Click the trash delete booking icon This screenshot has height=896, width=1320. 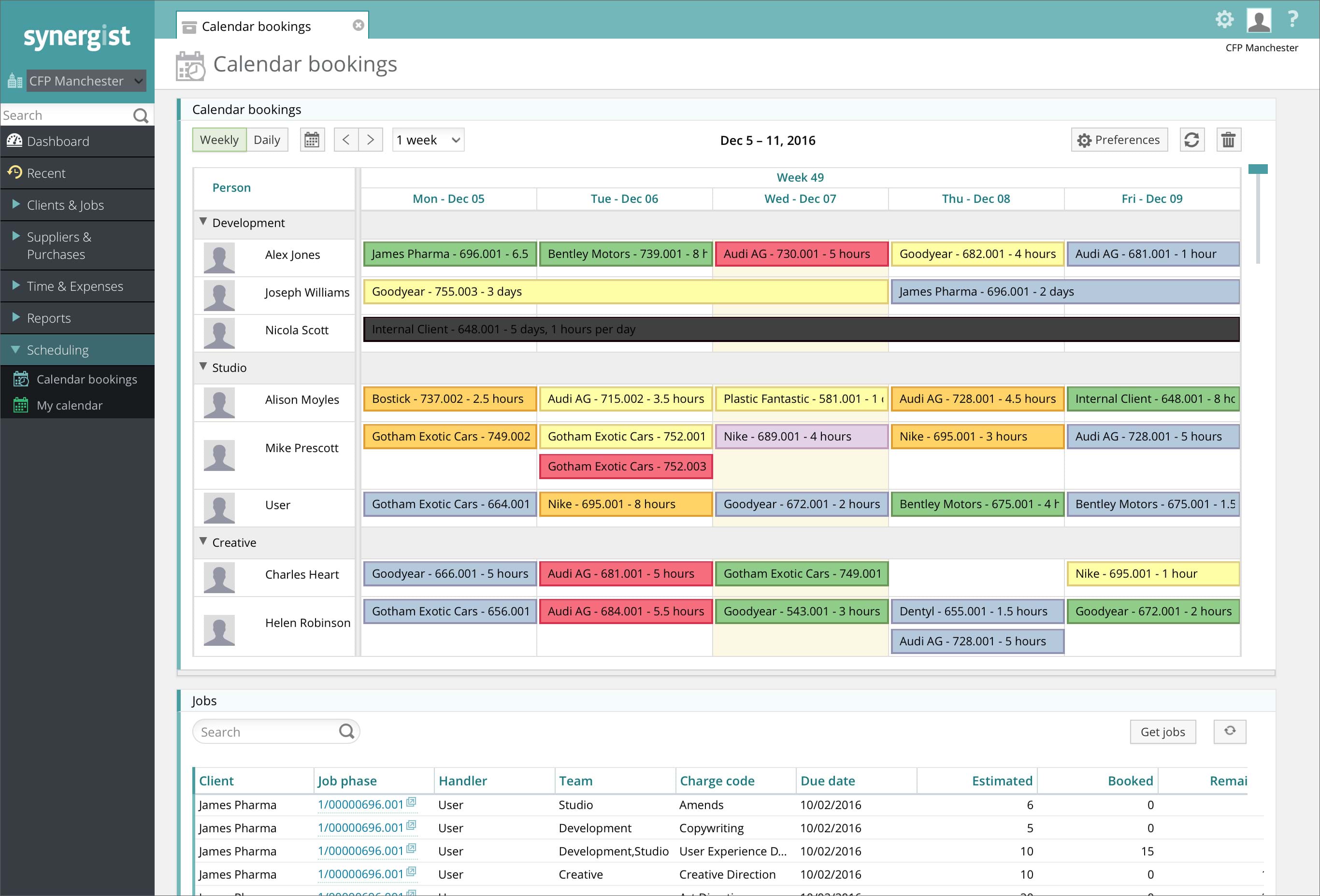pos(1228,140)
